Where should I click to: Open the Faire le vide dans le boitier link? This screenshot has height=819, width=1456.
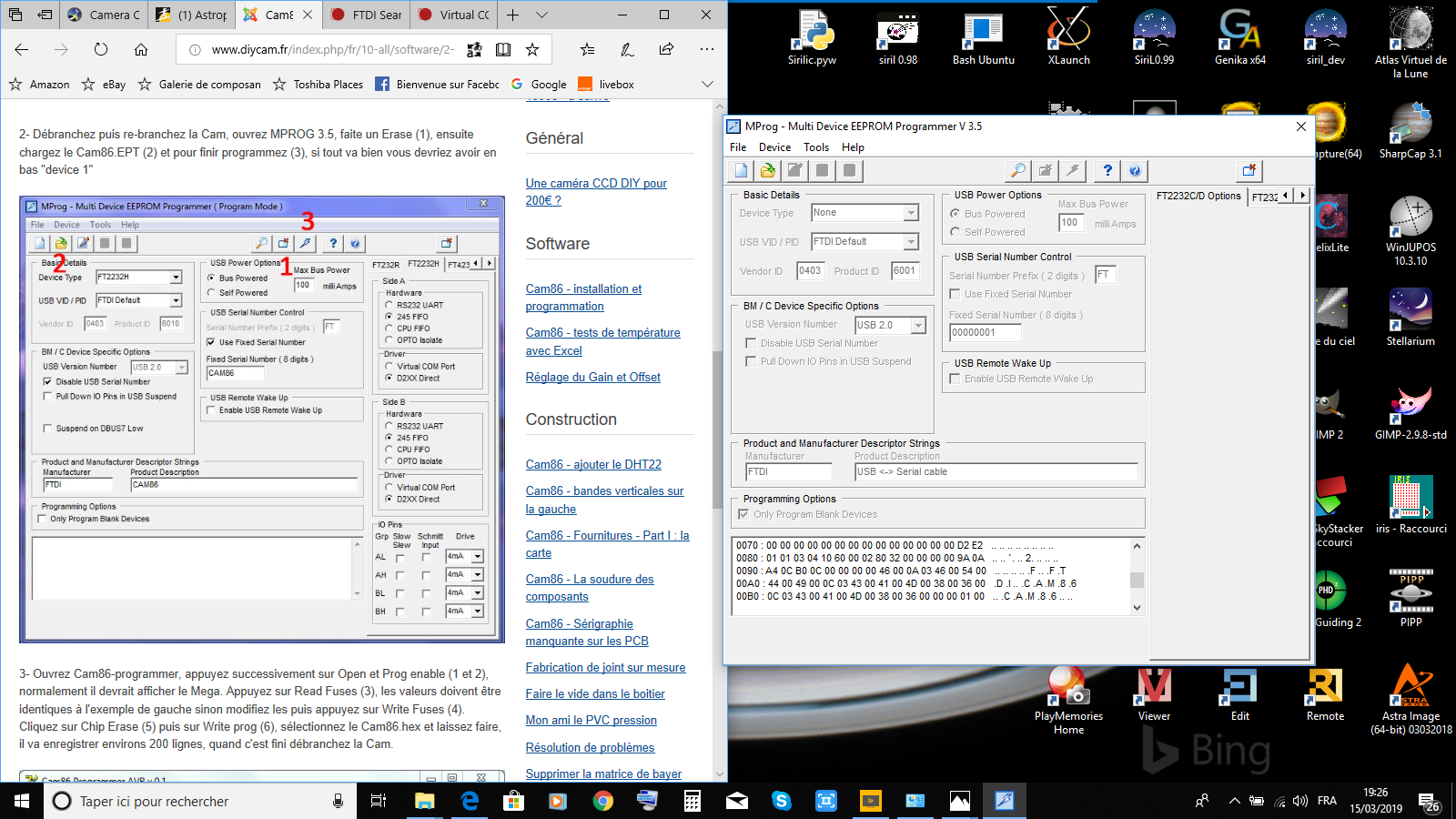point(595,693)
